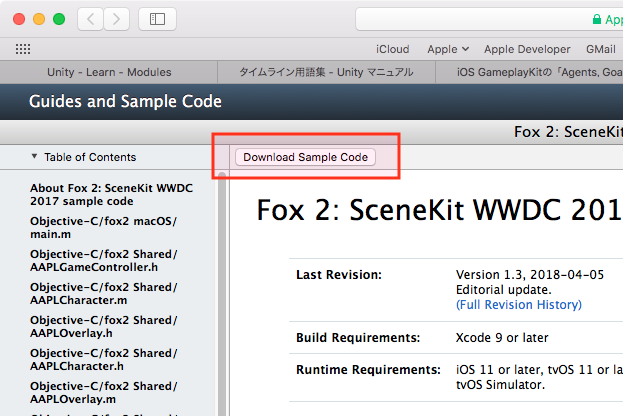Open the favorites grid icon

(23, 49)
